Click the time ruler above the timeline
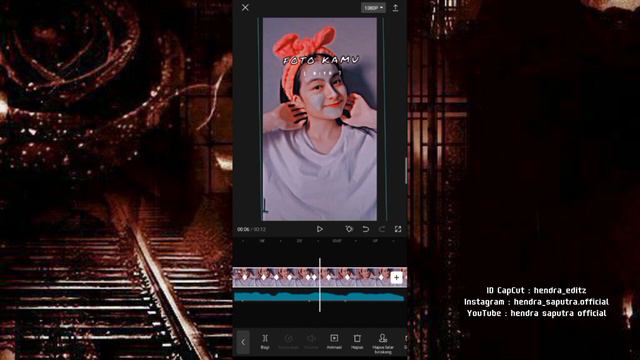Screen dimensions: 640x360 click(320, 241)
